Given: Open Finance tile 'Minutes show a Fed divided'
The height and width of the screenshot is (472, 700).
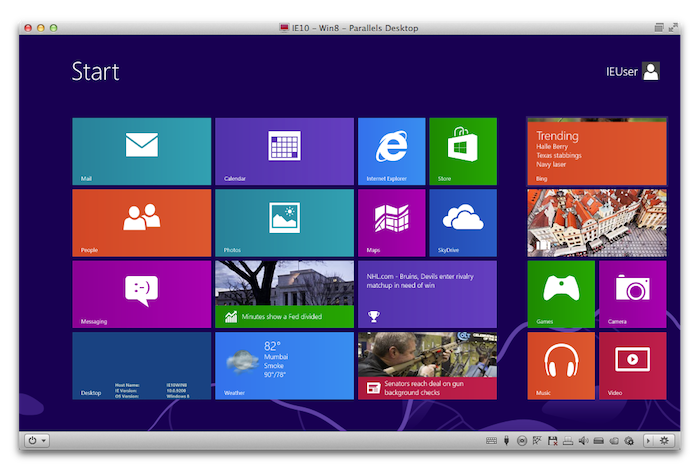Looking at the screenshot, I should [284, 294].
